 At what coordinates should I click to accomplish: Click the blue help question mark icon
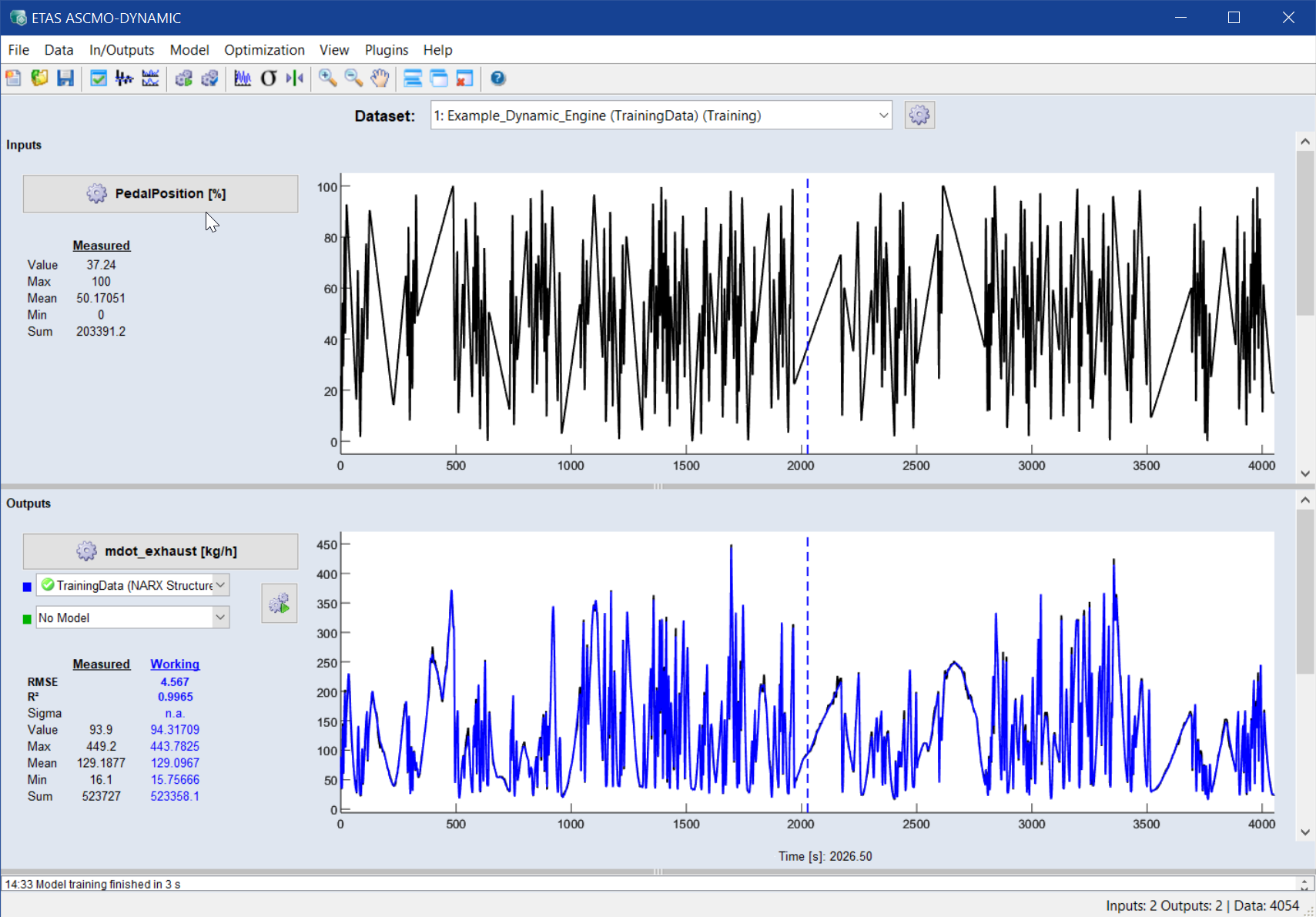click(x=498, y=78)
